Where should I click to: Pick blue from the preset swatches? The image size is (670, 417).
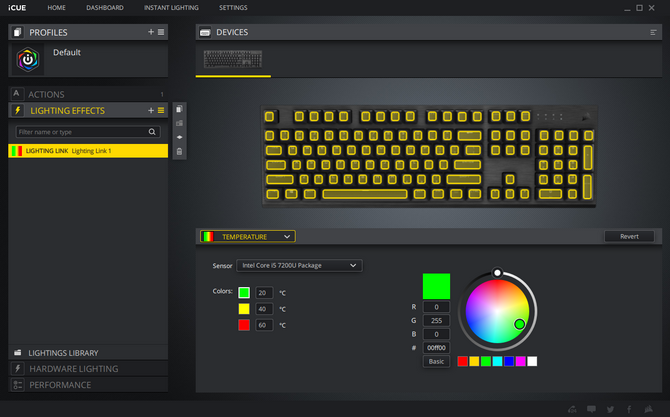tap(509, 361)
